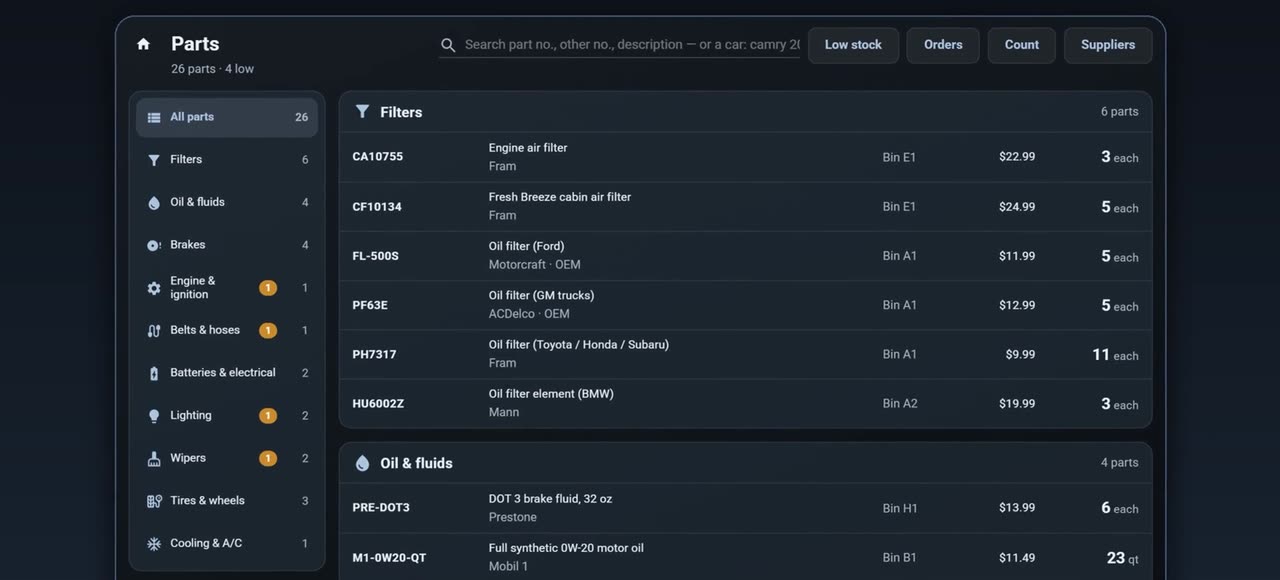Click the Cooling & A/C snowflake icon

pos(154,544)
